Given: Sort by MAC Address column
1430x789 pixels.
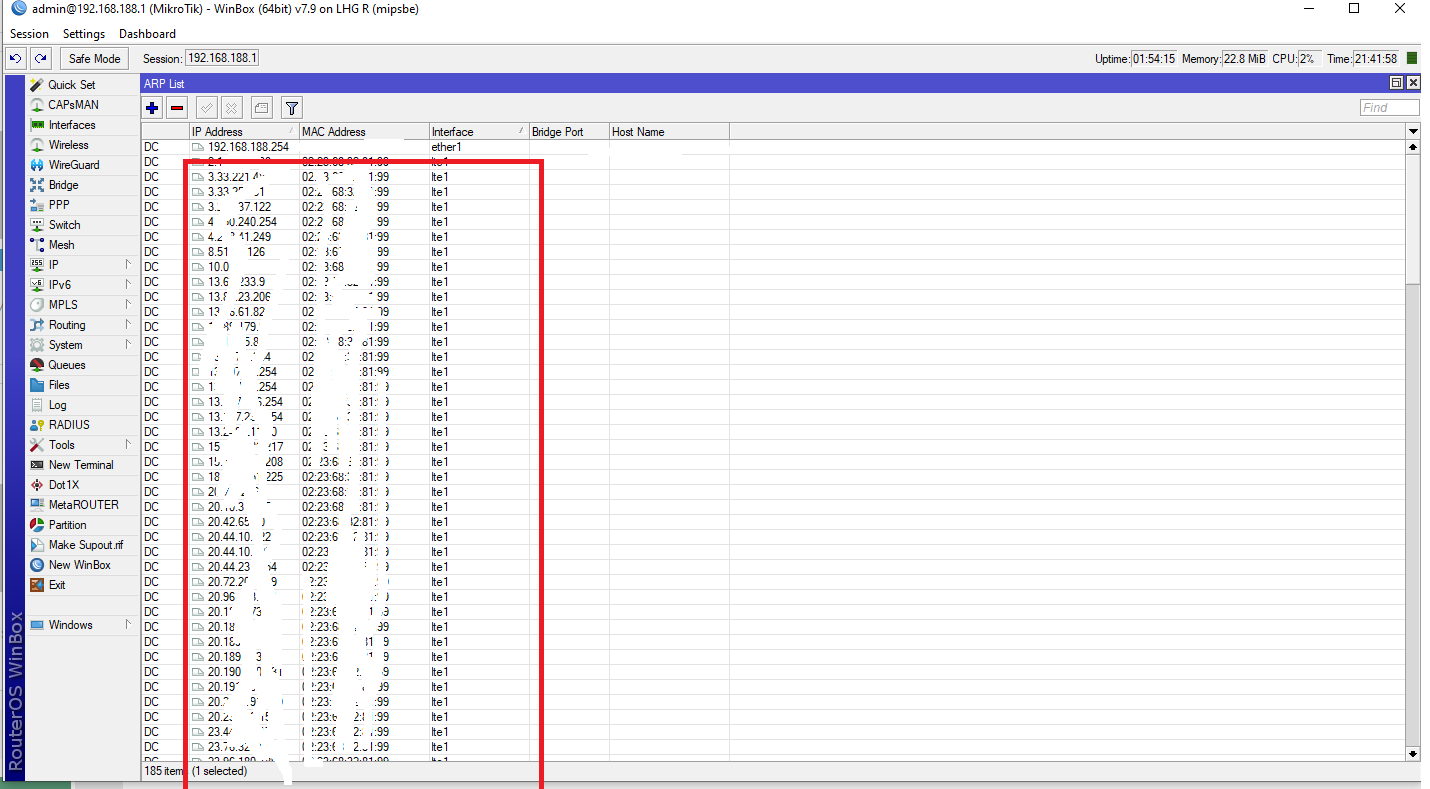Looking at the screenshot, I should click(x=364, y=131).
